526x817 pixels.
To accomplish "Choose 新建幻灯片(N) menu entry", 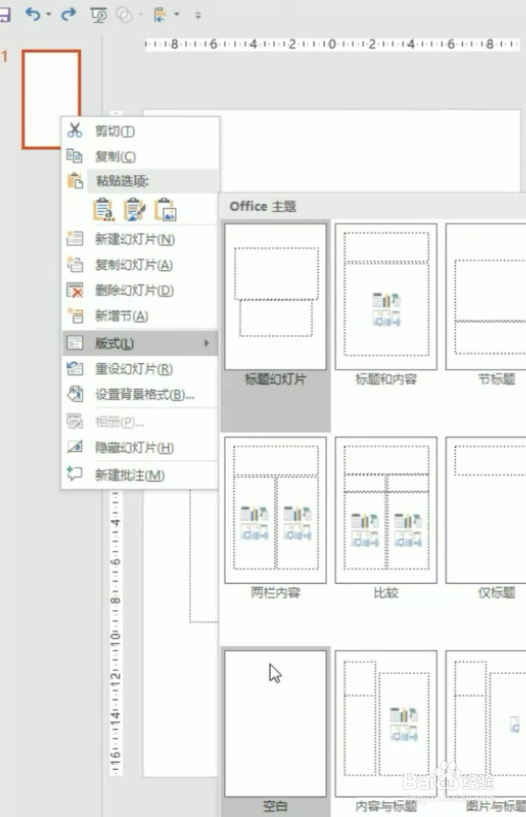I will coord(140,239).
